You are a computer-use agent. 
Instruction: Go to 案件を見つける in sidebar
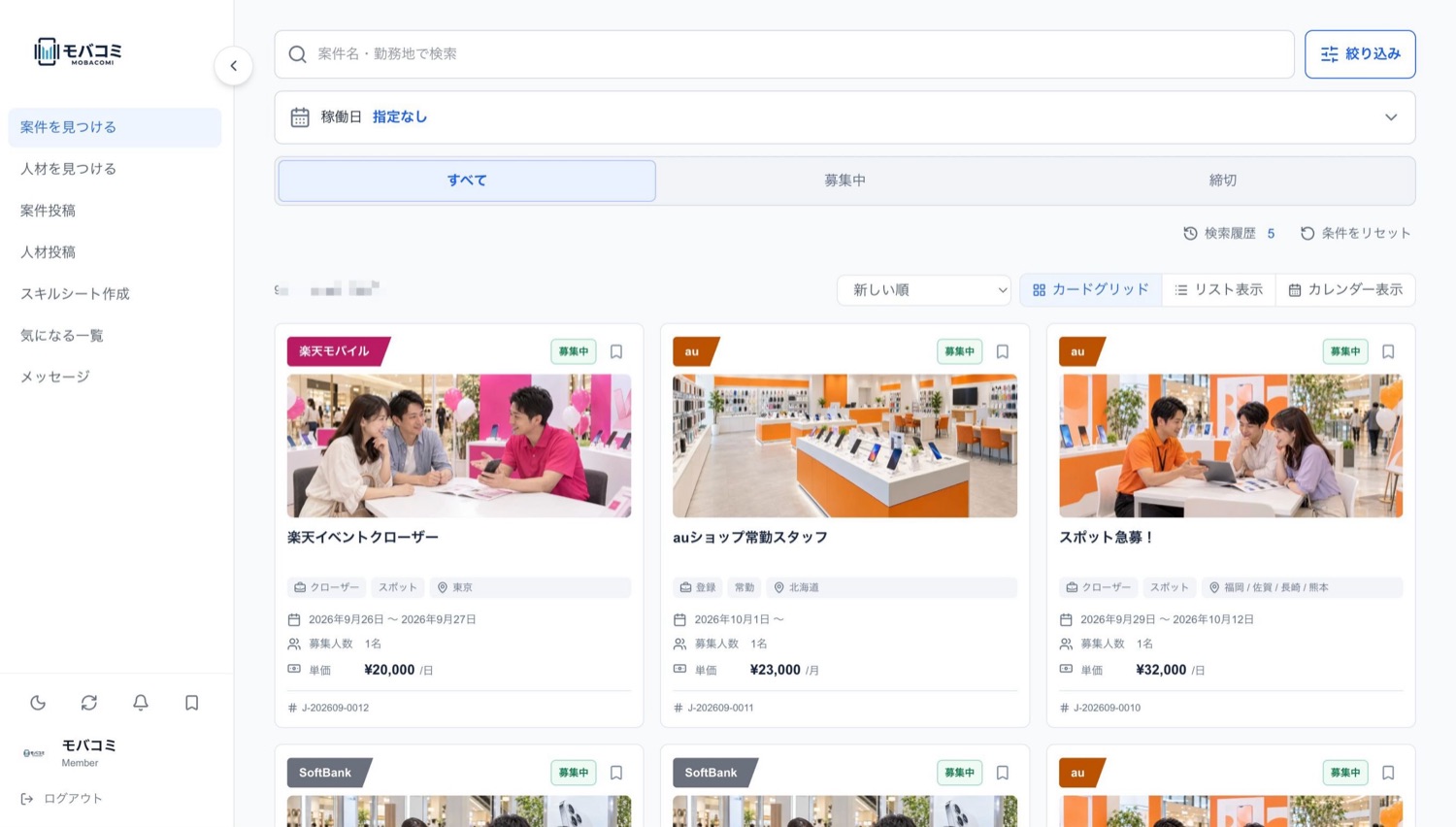(x=115, y=127)
